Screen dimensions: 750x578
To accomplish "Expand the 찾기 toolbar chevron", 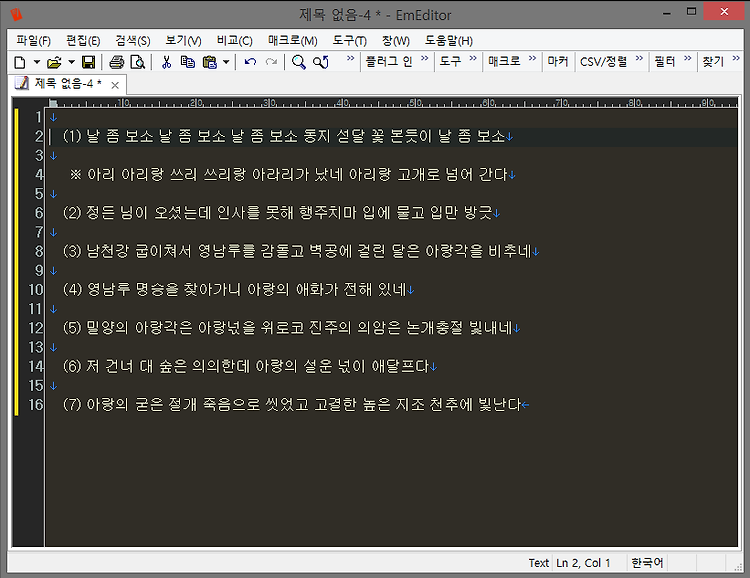I will pos(736,58).
